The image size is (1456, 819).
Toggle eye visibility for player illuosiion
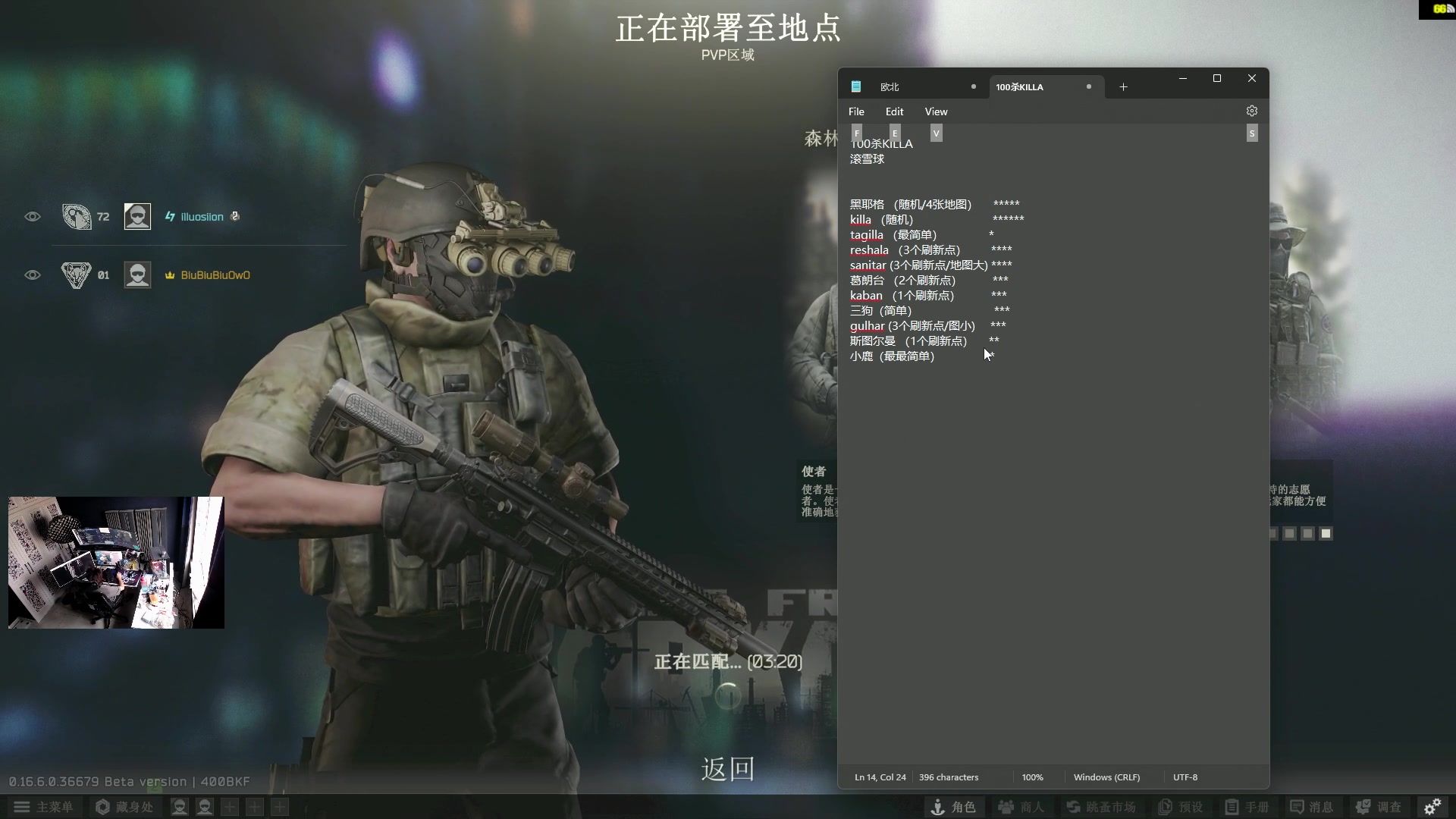32,217
